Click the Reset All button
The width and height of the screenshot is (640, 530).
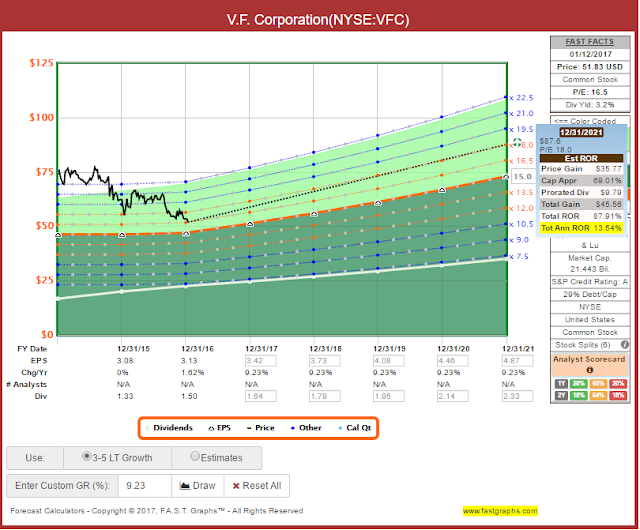coord(257,486)
